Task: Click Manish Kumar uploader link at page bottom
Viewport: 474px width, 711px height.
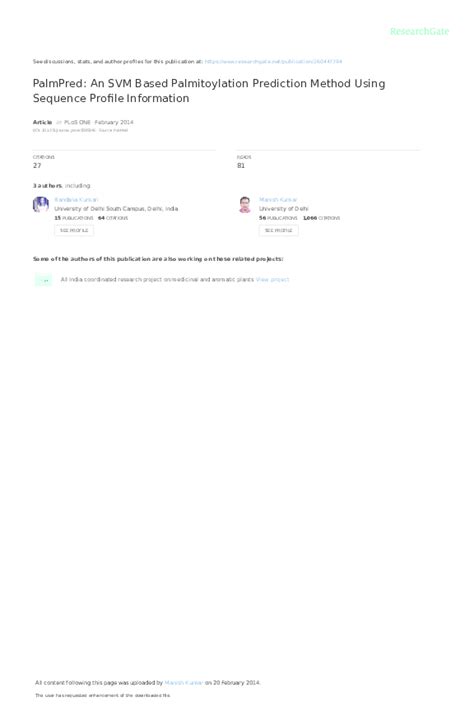Action: click(184, 682)
